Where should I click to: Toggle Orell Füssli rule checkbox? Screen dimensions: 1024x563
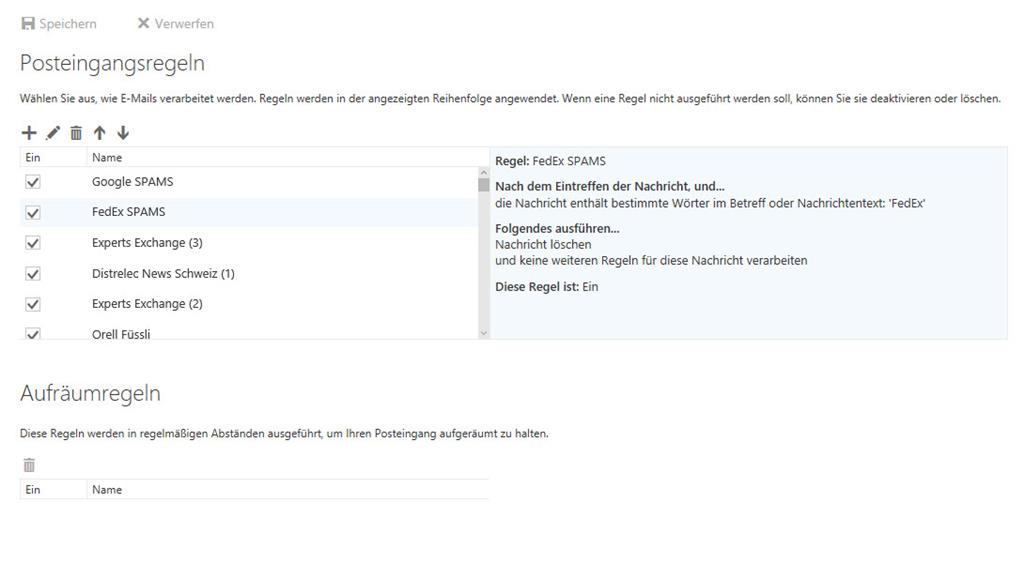pos(33,333)
